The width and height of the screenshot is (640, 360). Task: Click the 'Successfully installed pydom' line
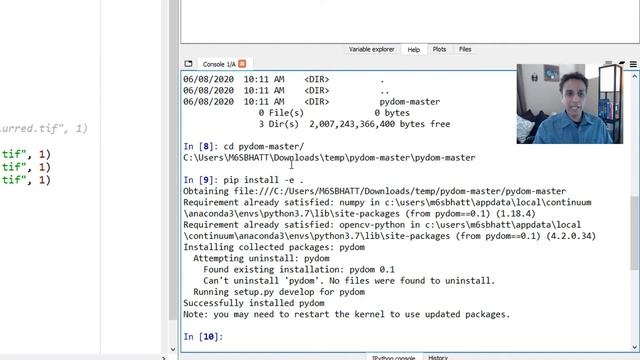click(254, 303)
